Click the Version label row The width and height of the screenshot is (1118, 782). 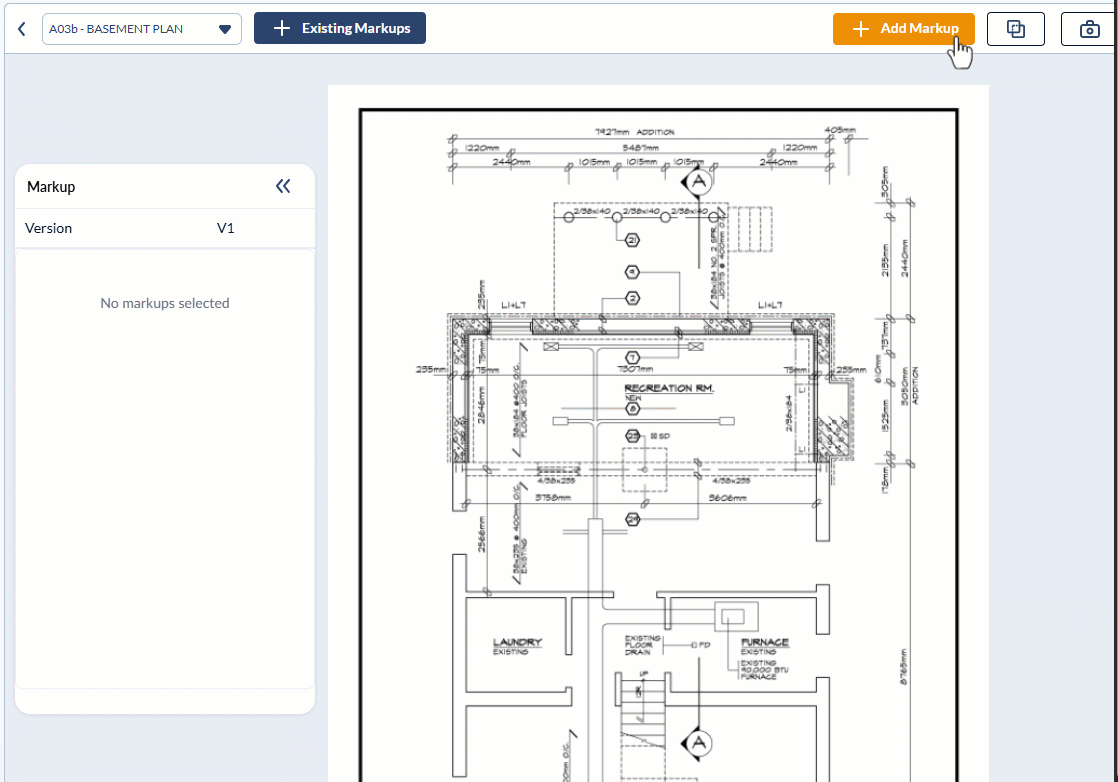click(x=49, y=228)
